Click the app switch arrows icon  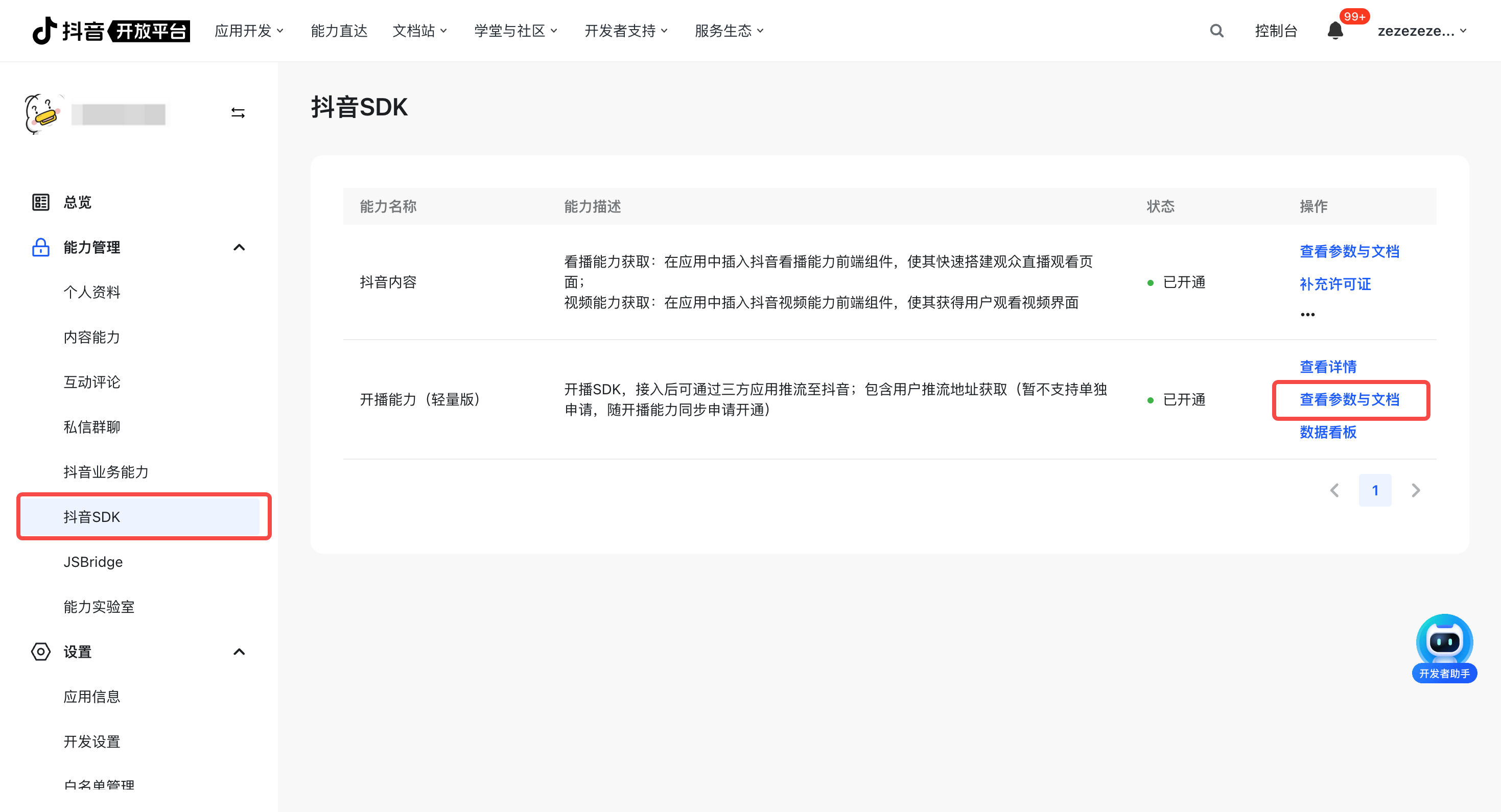click(238, 113)
